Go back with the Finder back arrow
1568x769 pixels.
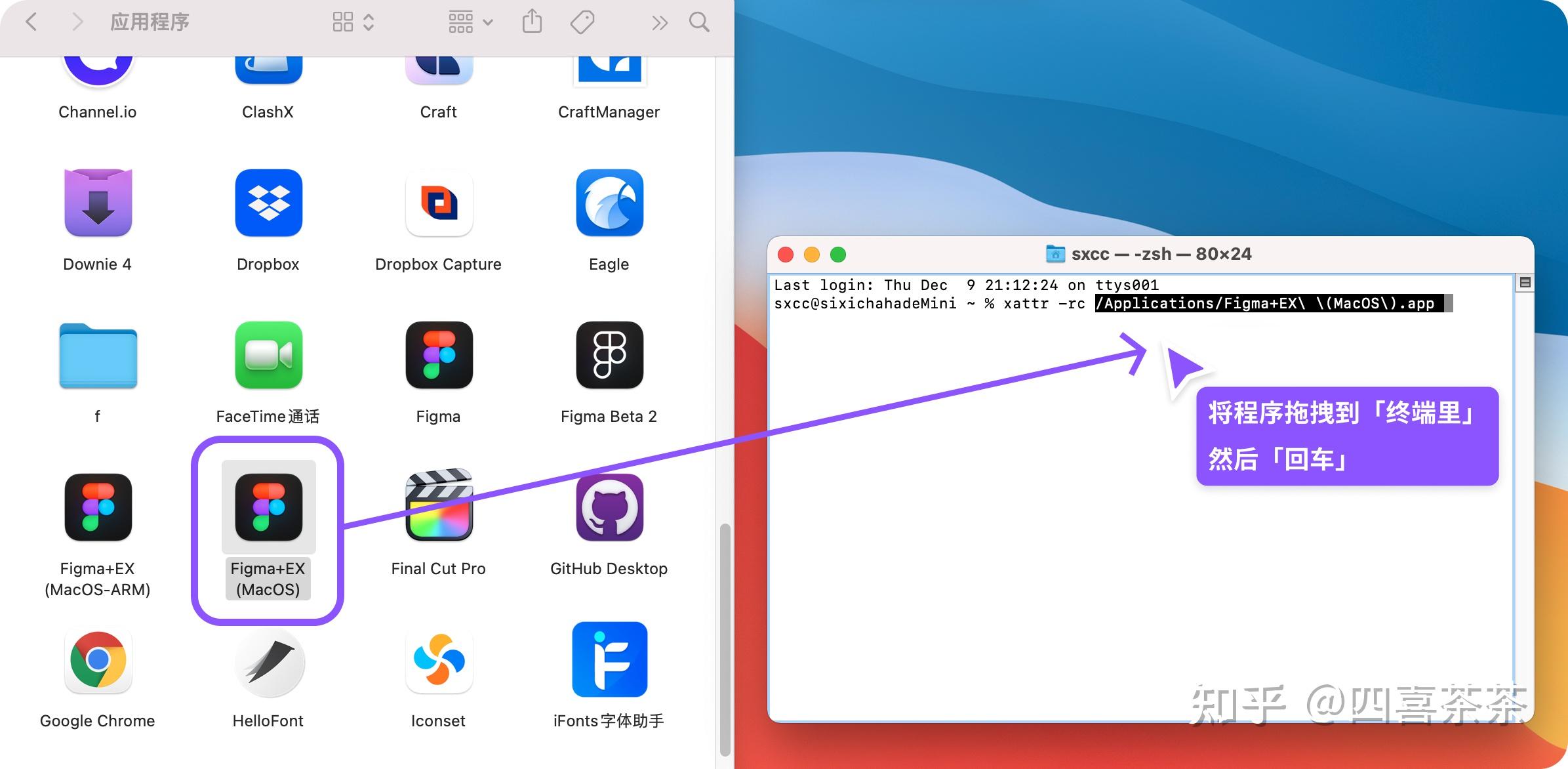click(x=31, y=22)
